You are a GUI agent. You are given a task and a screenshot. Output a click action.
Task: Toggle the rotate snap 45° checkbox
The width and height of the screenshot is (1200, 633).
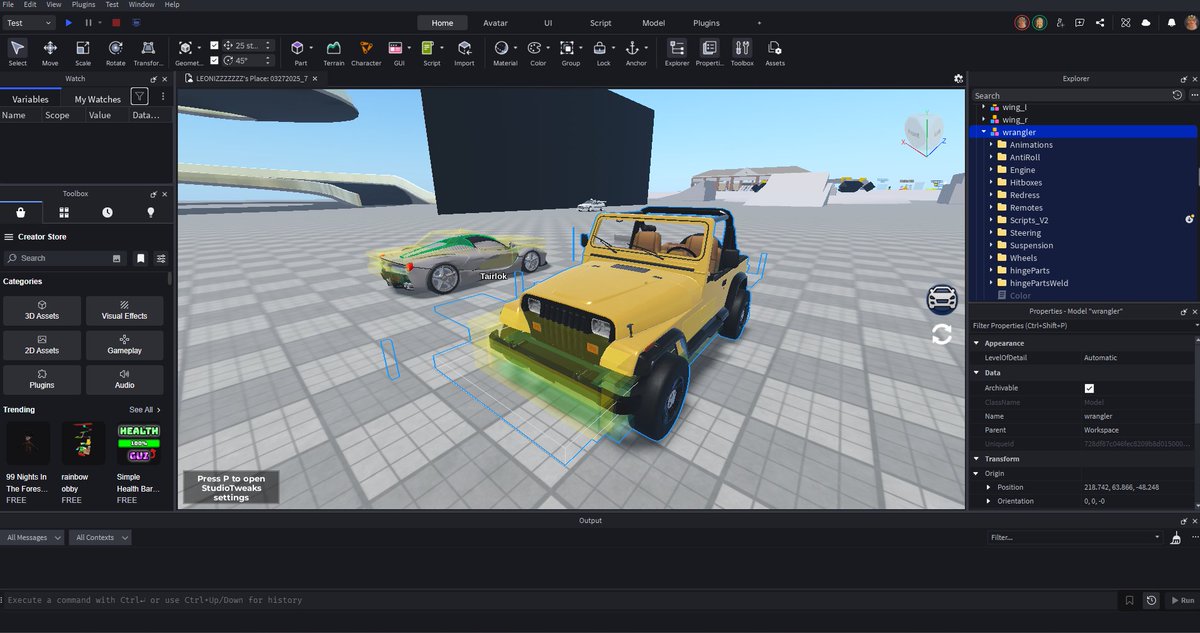coord(214,60)
